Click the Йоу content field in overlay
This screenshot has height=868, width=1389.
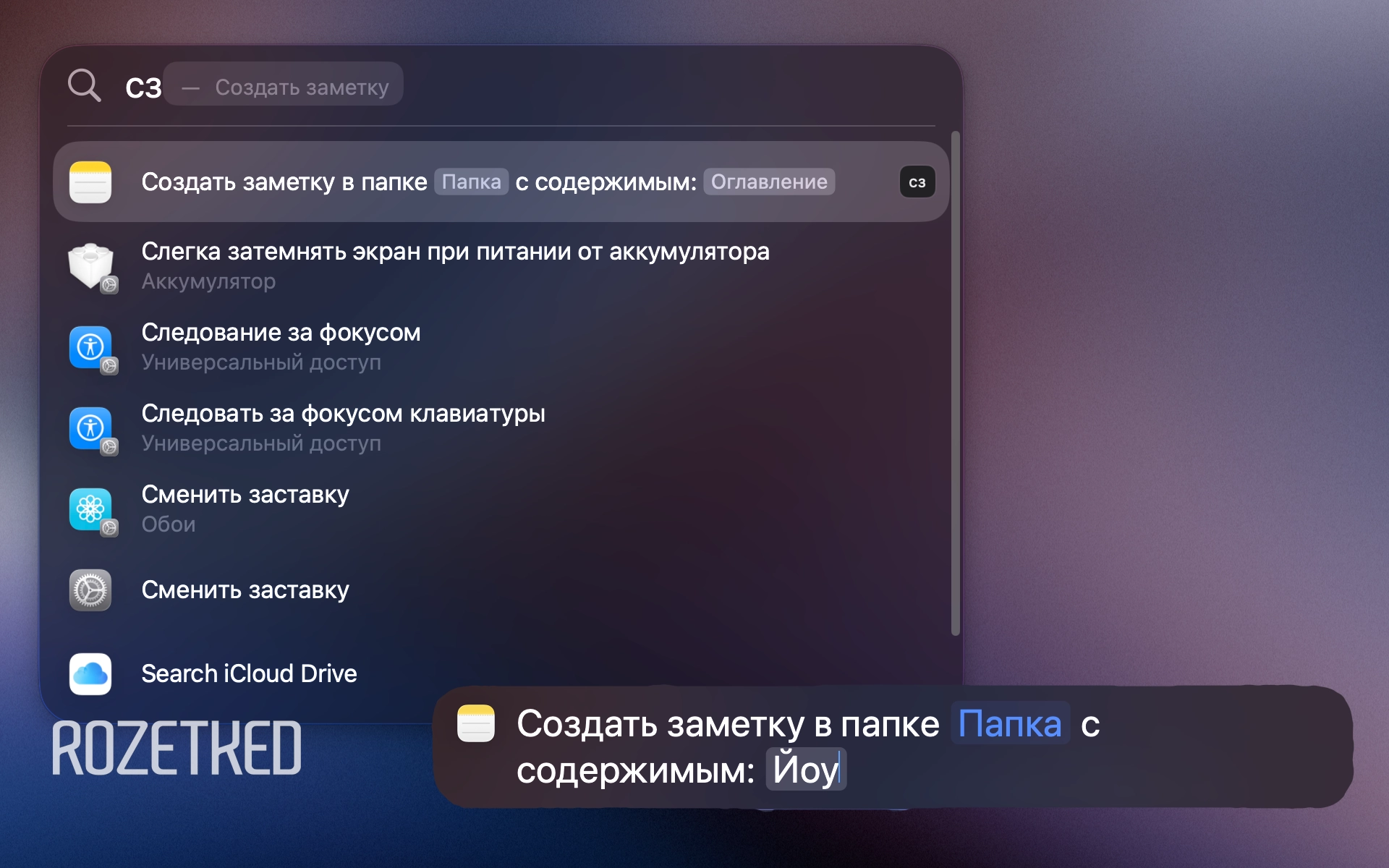[x=806, y=769]
